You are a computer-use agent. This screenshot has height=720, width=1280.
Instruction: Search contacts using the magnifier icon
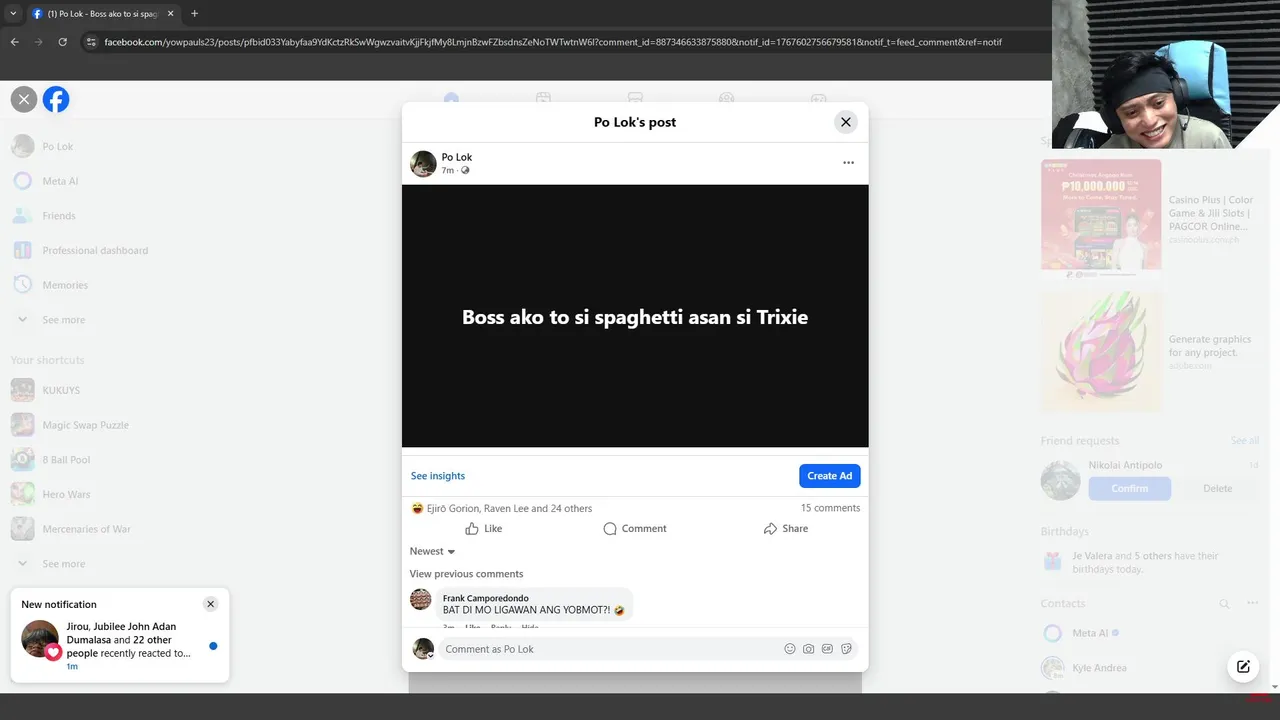(1224, 604)
